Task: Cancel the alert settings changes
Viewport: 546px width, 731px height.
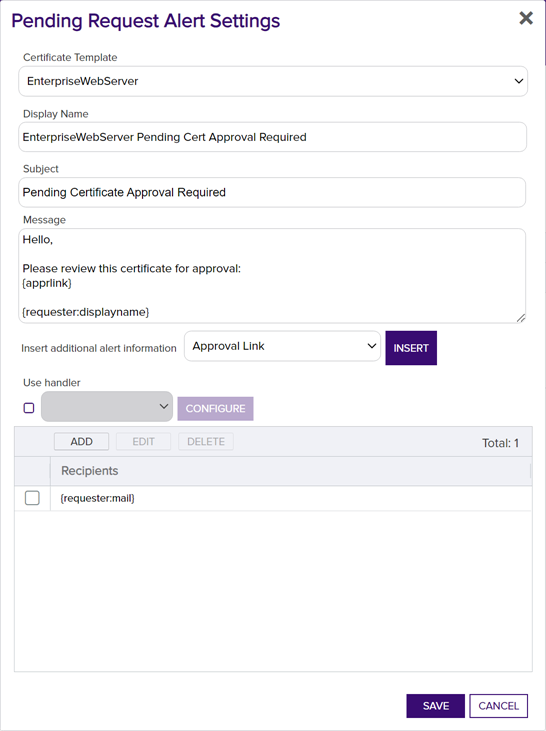Action: click(x=498, y=706)
